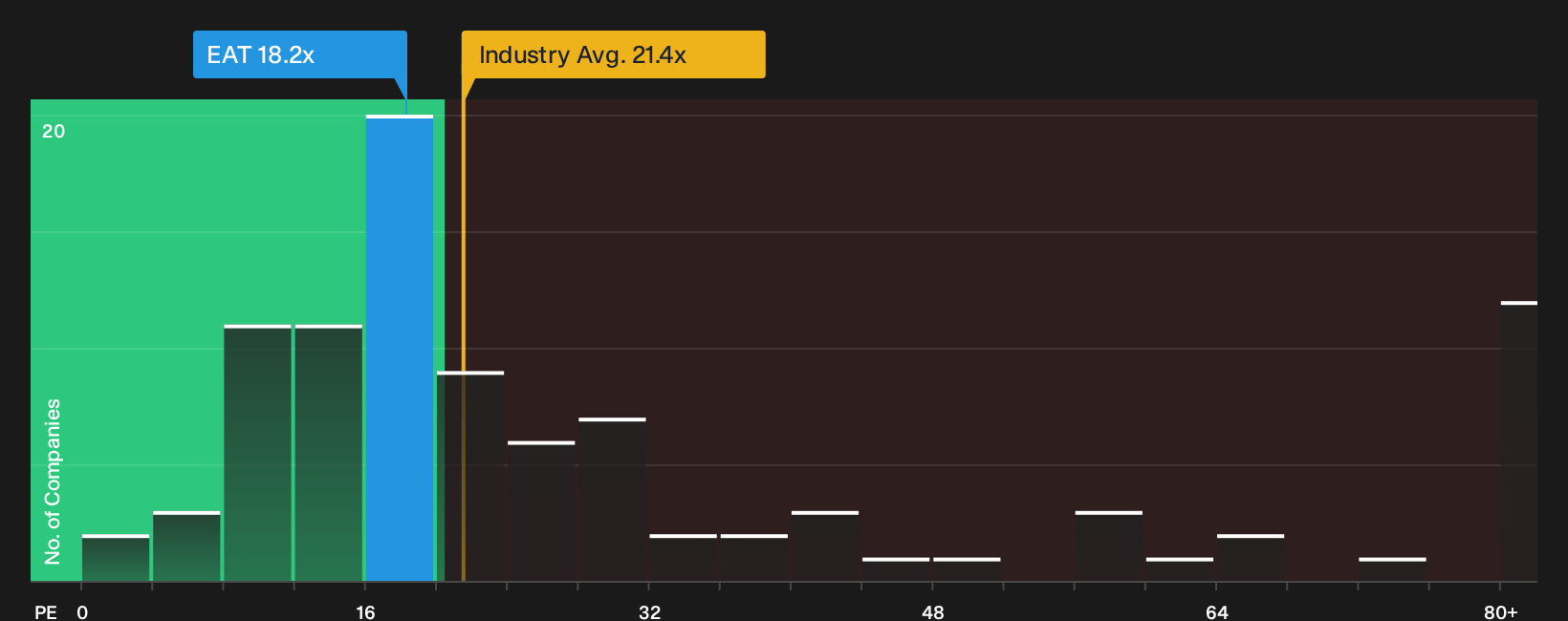Click the '64' x-axis label
1568x621 pixels.
pos(1216,611)
